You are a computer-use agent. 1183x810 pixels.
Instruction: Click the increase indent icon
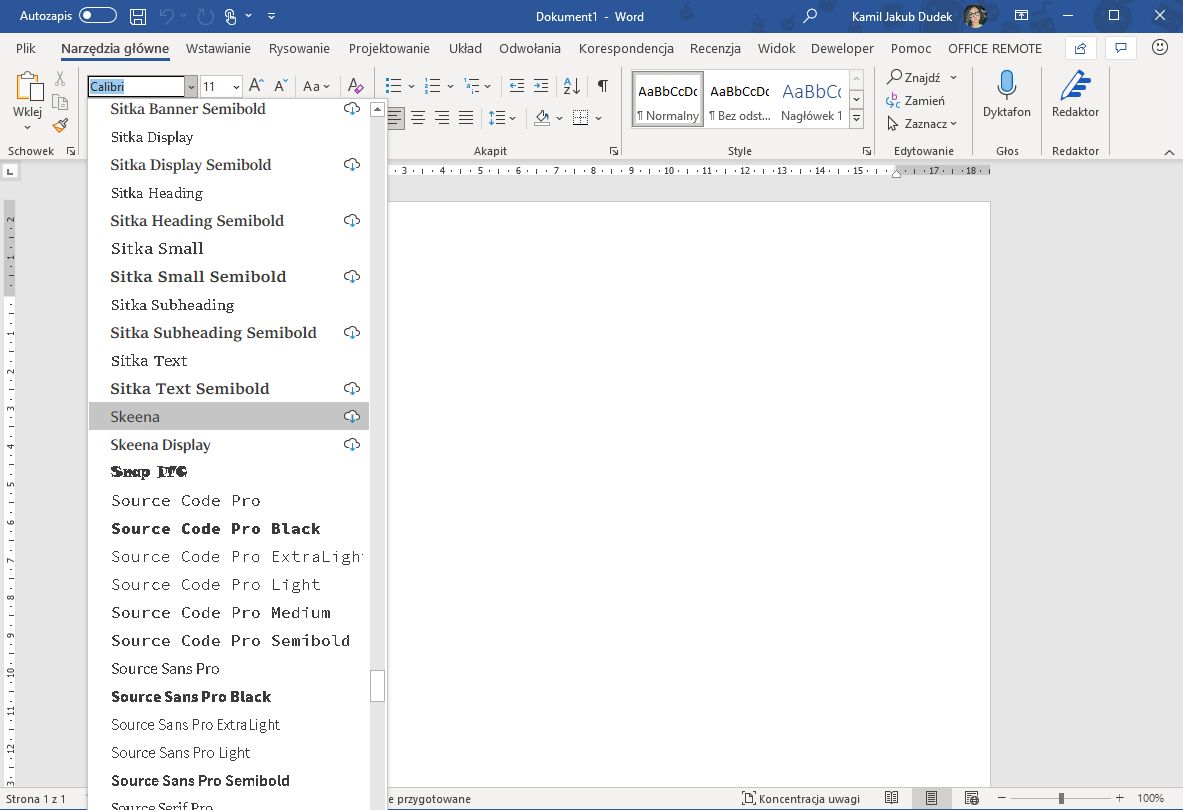coord(541,86)
